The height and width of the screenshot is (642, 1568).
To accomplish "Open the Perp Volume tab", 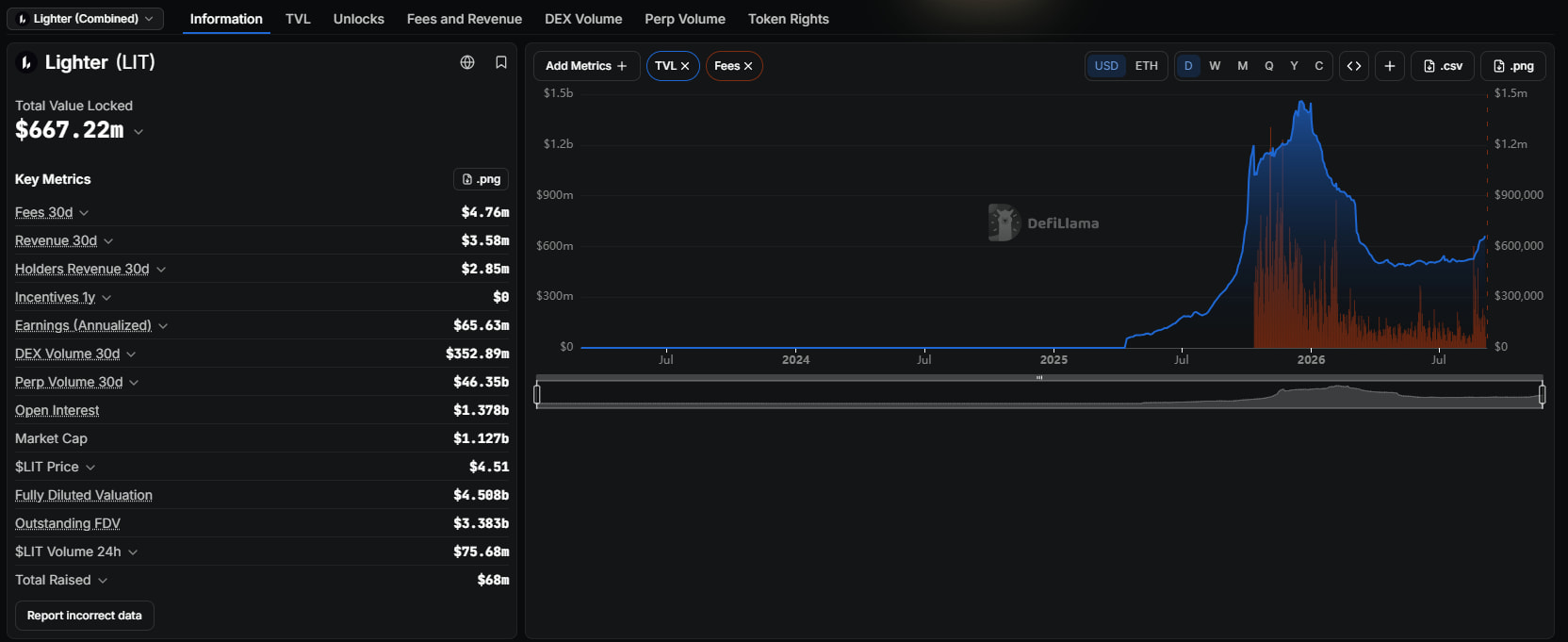I will pyautogui.click(x=685, y=19).
